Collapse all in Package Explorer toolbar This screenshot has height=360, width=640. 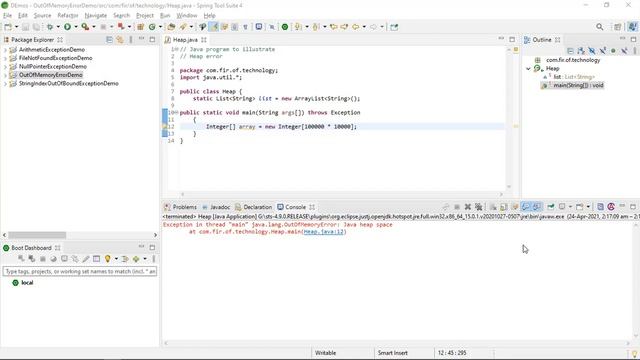109,40
